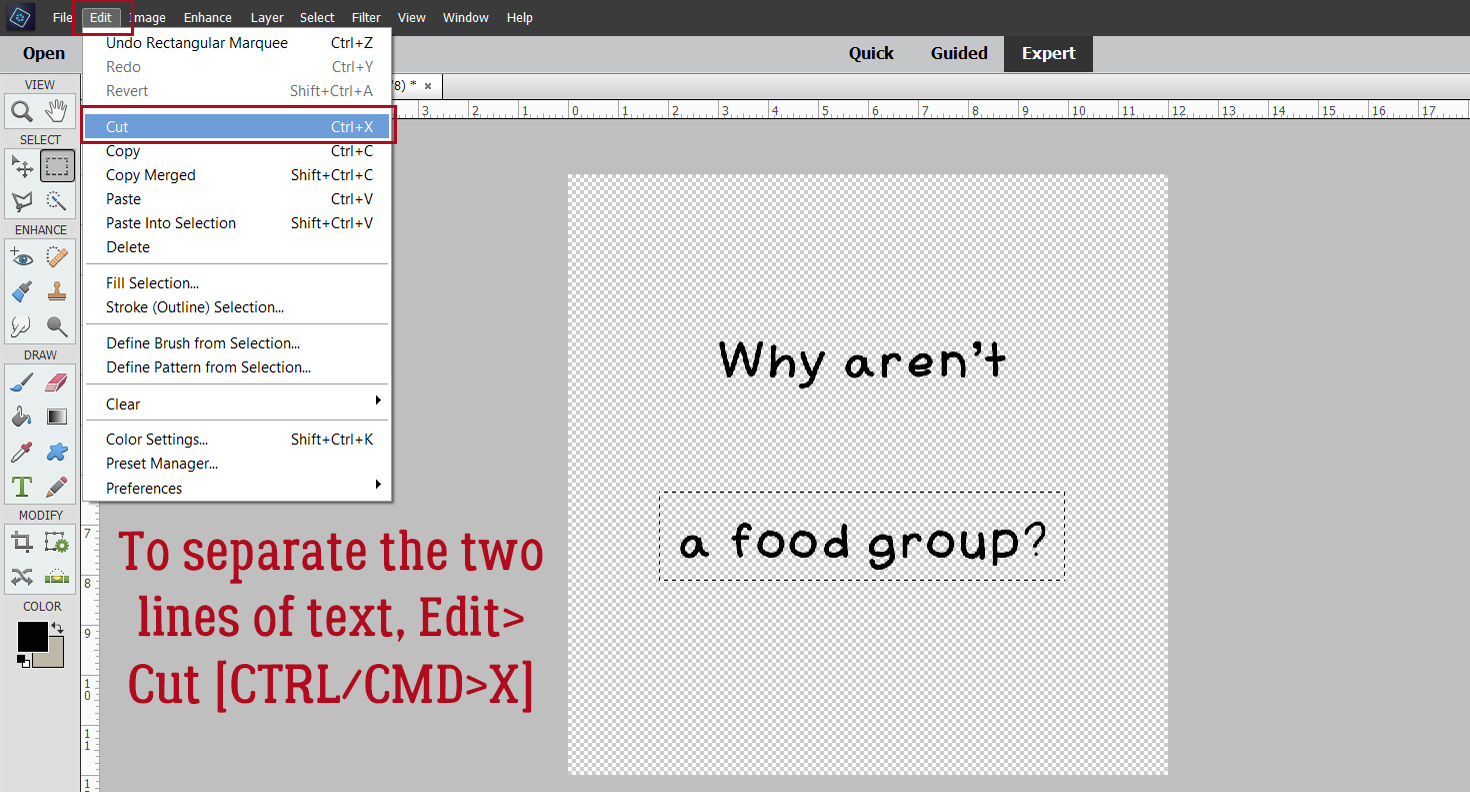
Task: Select the Content-Aware Move tool
Action: pyautogui.click(x=22, y=577)
